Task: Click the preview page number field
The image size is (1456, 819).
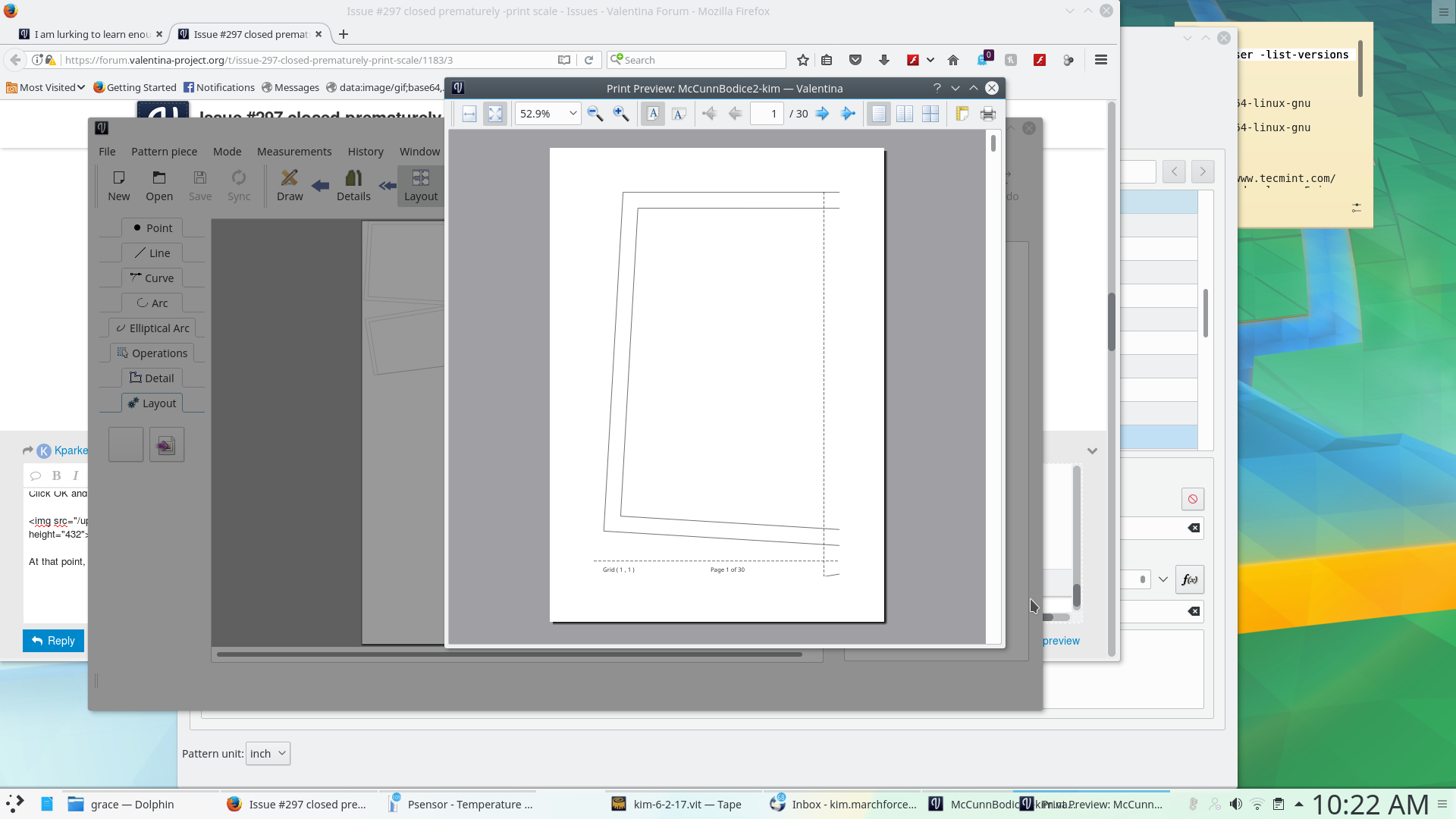Action: pyautogui.click(x=766, y=114)
